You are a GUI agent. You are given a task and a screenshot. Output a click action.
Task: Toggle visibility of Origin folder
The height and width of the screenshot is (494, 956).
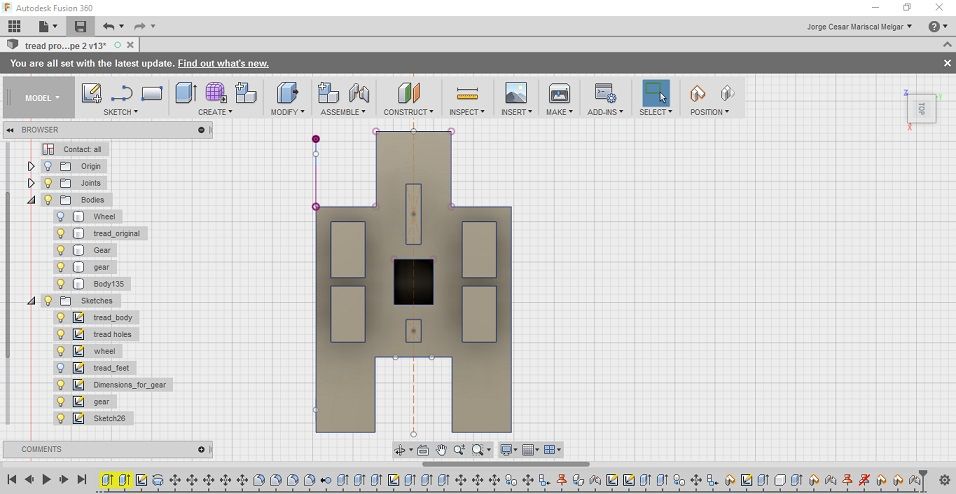pyautogui.click(x=48, y=166)
